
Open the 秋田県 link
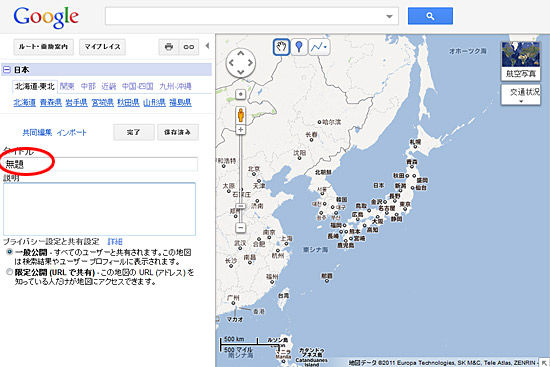pos(128,102)
